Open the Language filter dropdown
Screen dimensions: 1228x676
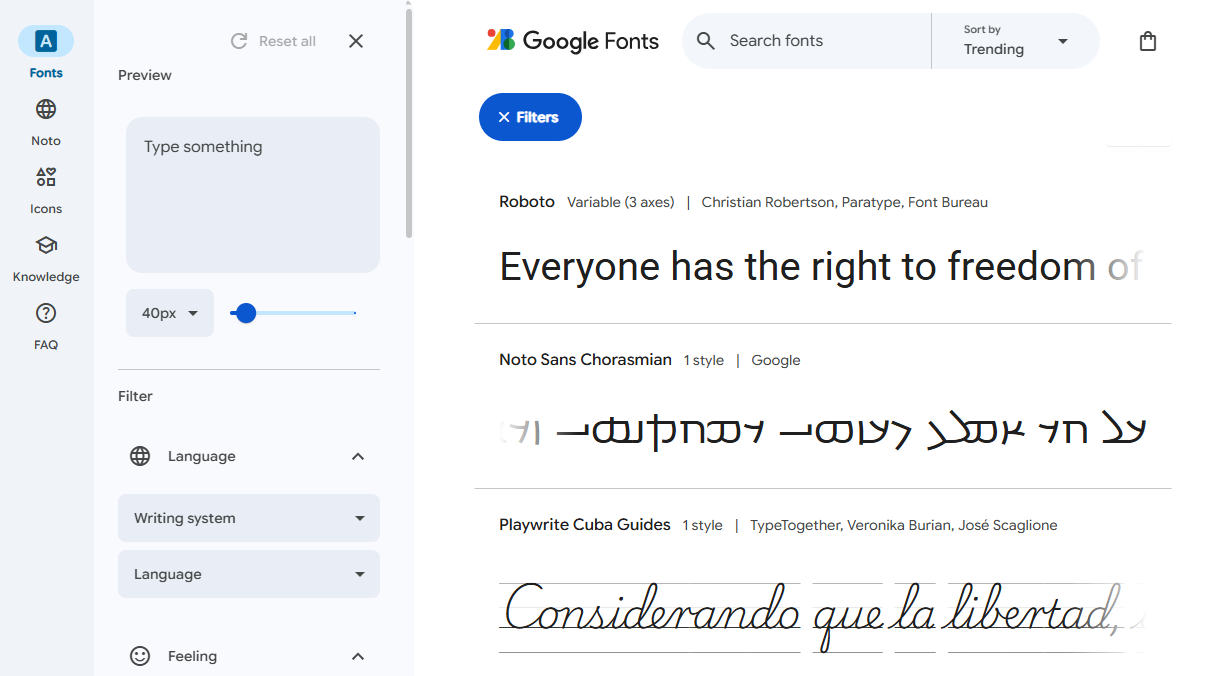[x=248, y=574]
